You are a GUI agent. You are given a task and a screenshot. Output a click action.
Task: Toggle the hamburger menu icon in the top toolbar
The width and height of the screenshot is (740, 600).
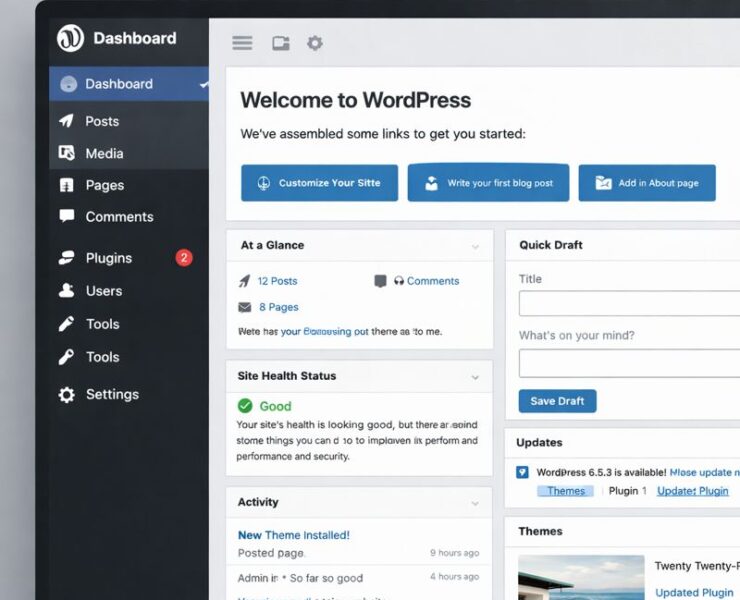(242, 43)
